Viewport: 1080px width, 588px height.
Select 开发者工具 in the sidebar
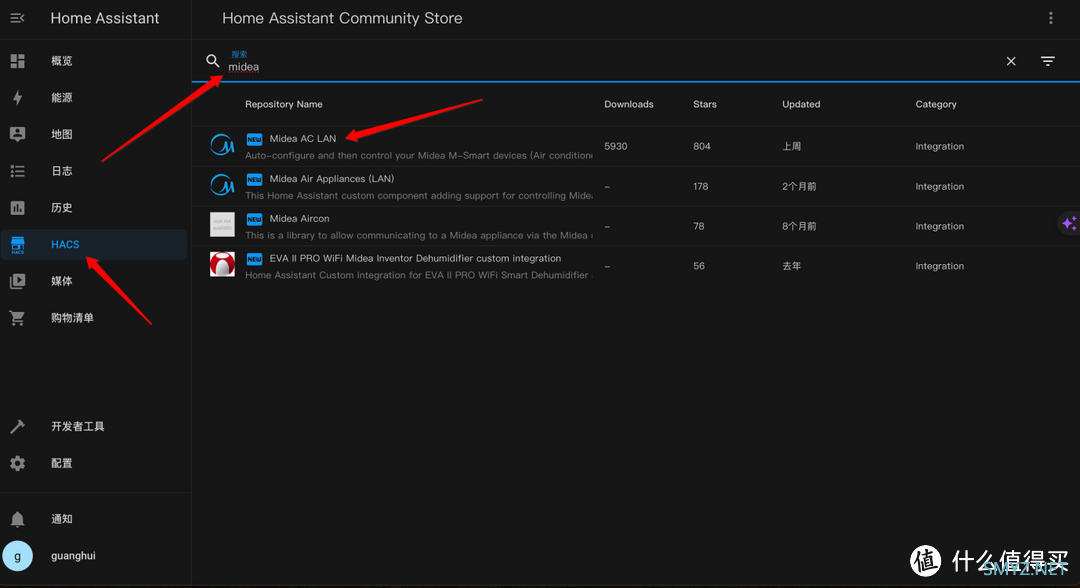pyautogui.click(x=78, y=426)
